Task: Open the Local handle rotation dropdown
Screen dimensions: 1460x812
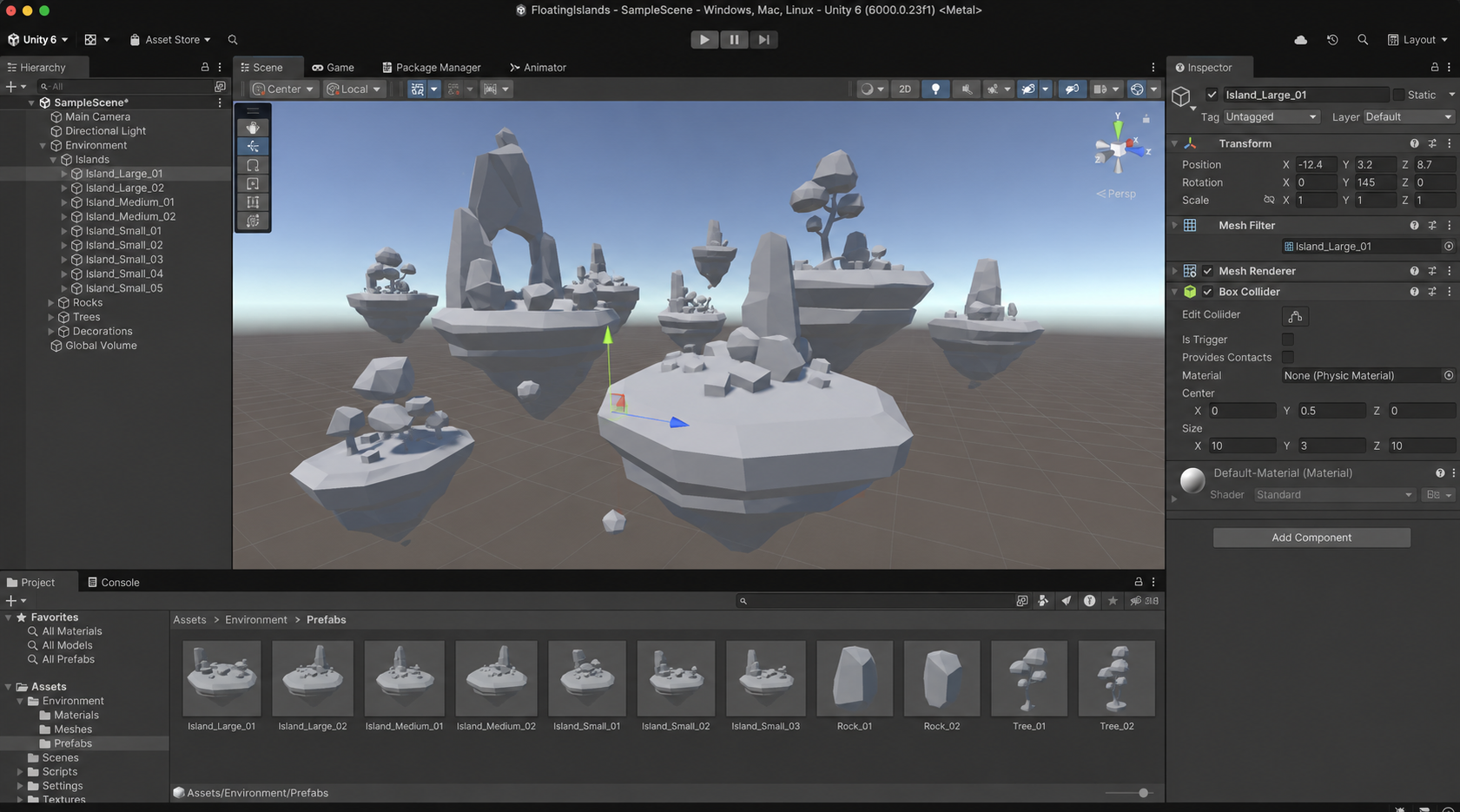Action: click(x=353, y=89)
